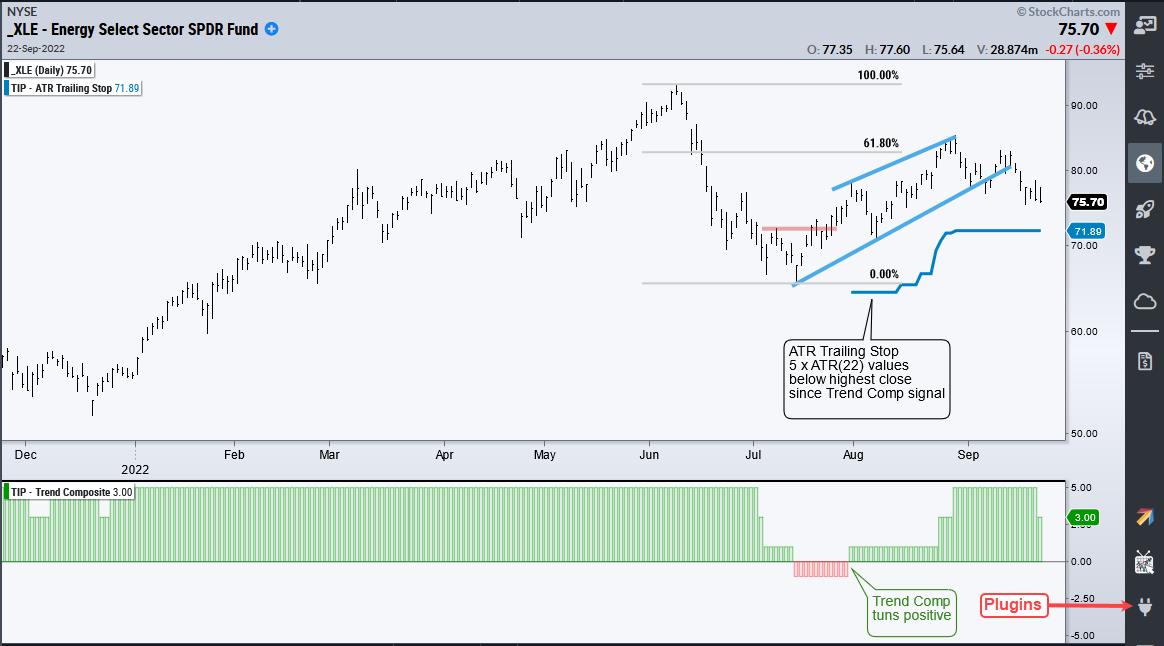Click the TIP - ATR Trailing Stop legend

click(73, 88)
